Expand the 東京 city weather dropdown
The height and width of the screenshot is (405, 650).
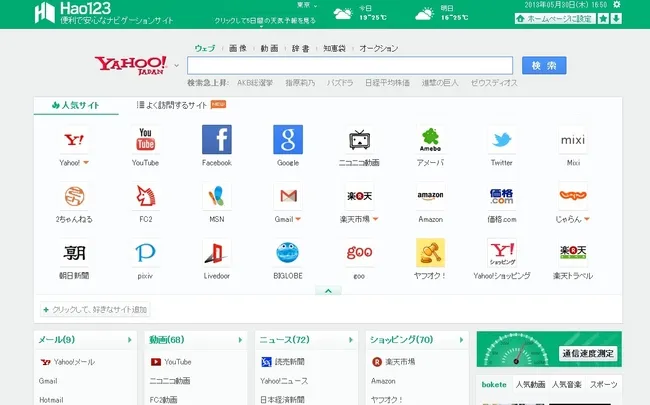click(x=313, y=5)
